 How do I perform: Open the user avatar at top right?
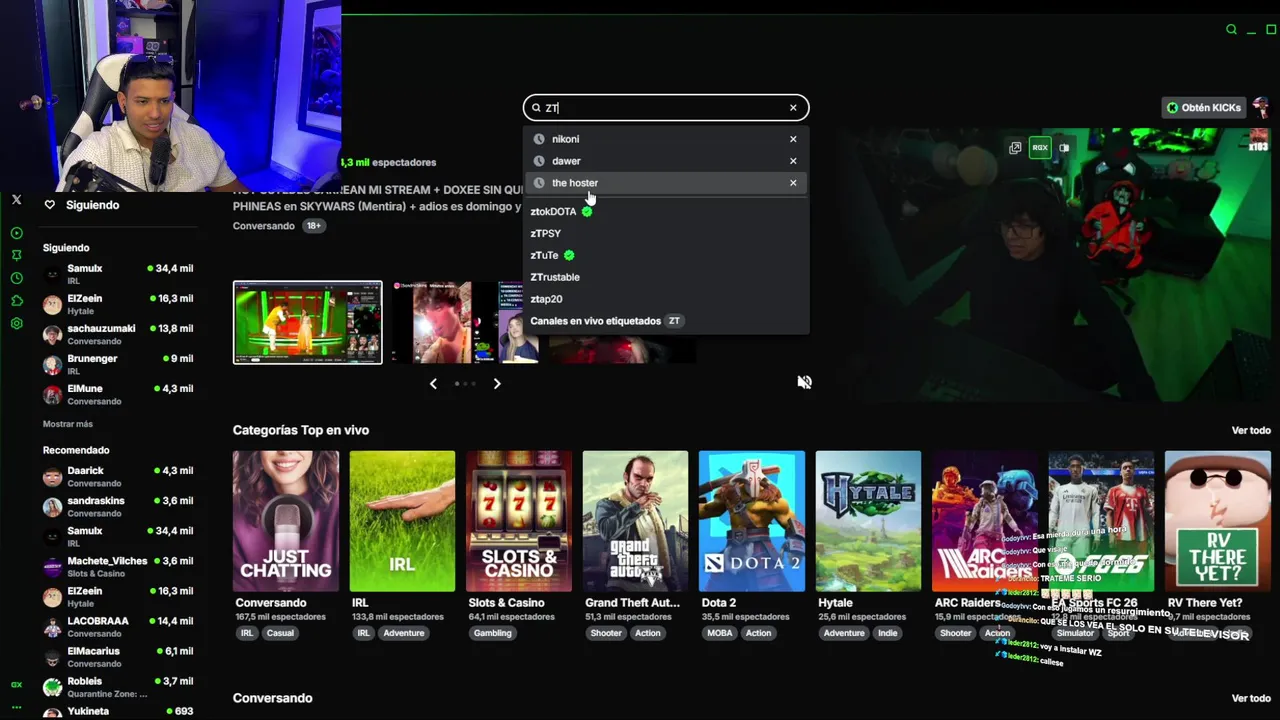[x=1261, y=108]
